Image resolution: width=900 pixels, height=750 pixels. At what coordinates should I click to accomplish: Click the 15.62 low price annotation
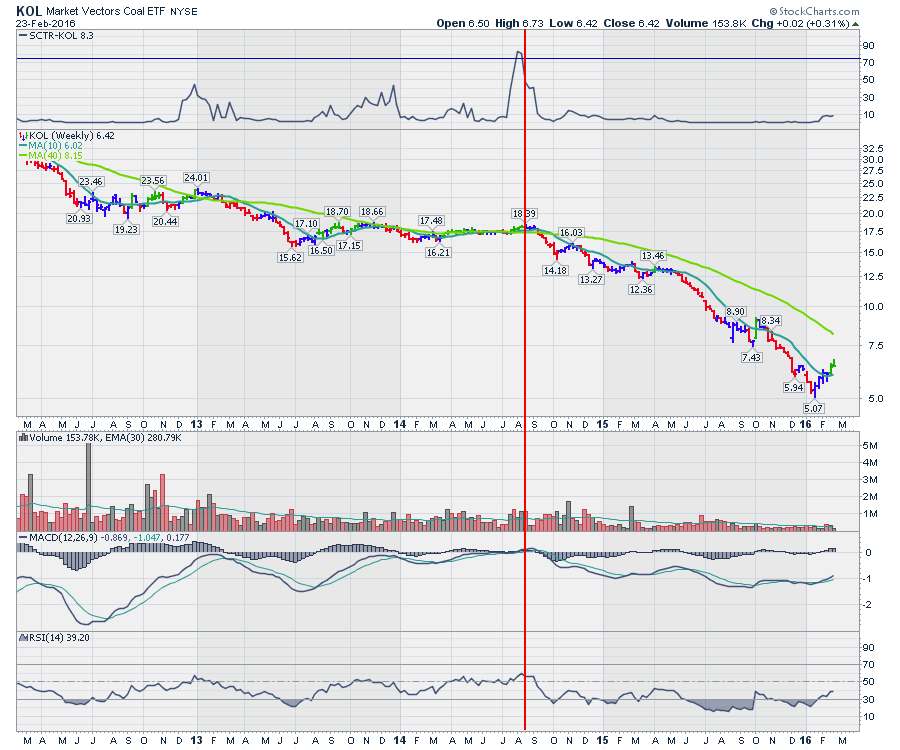[290, 258]
